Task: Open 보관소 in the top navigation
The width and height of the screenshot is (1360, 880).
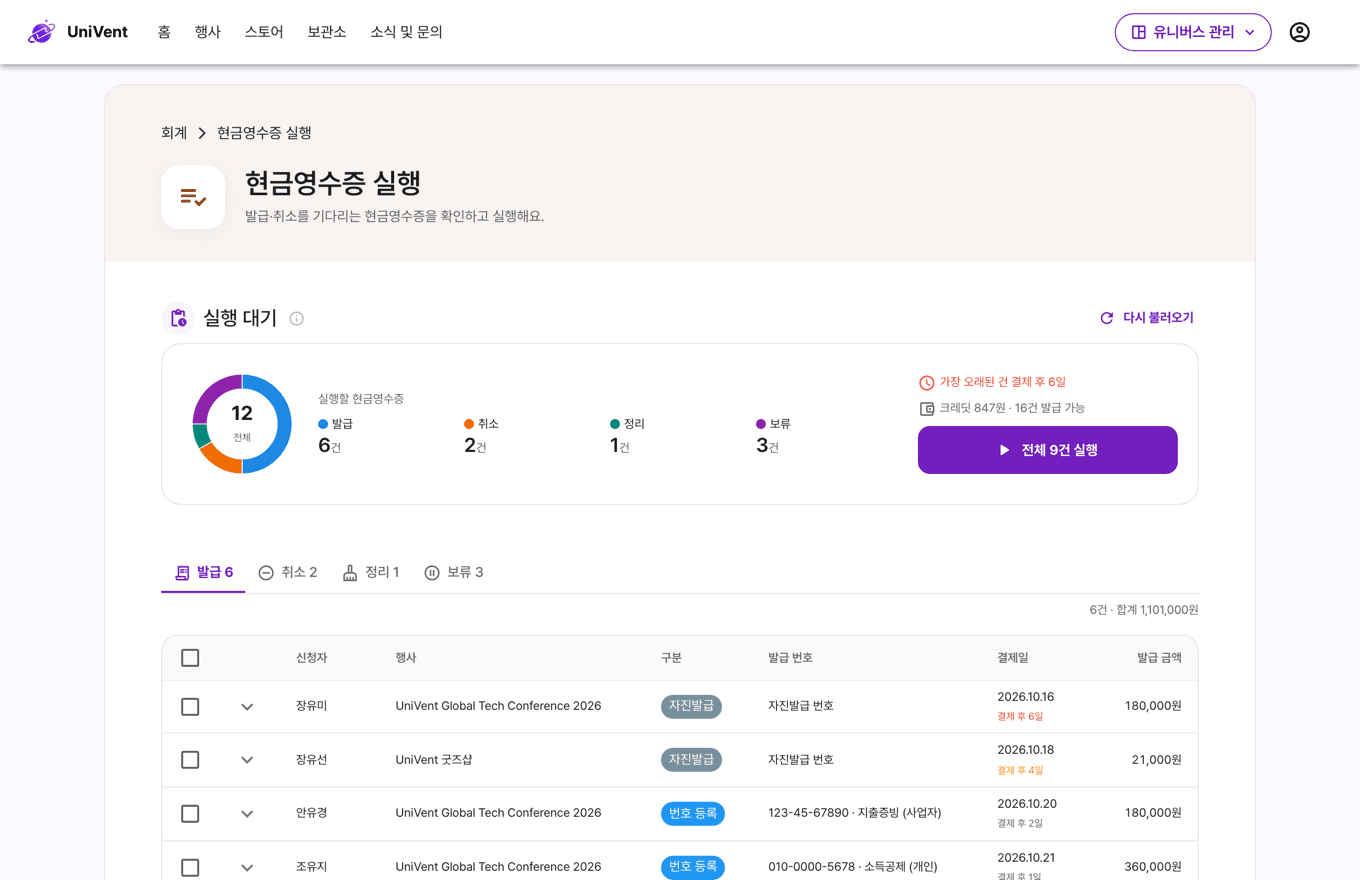Action: [x=327, y=32]
